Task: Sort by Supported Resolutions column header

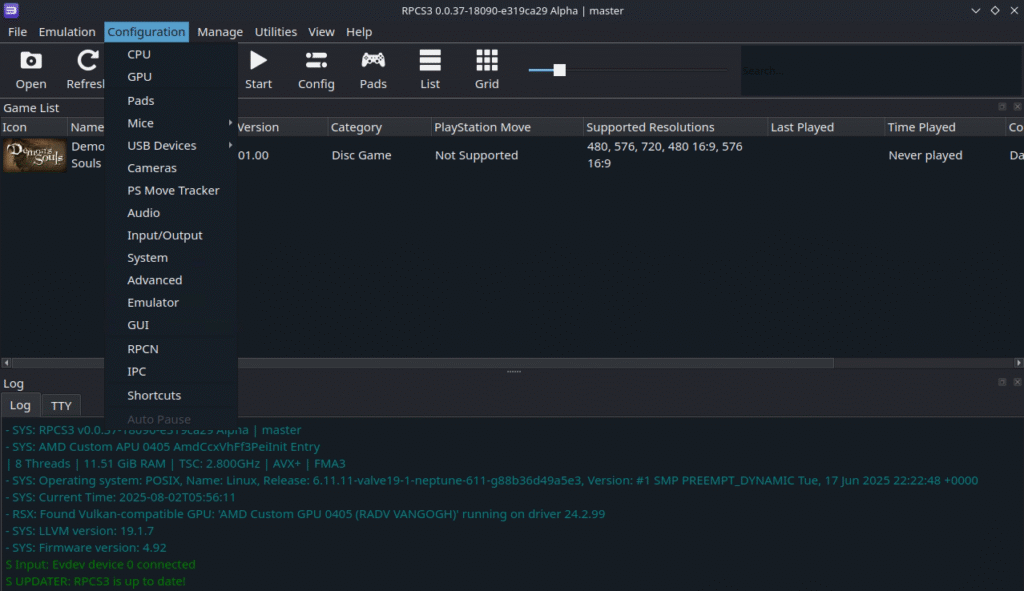Action: pyautogui.click(x=675, y=127)
